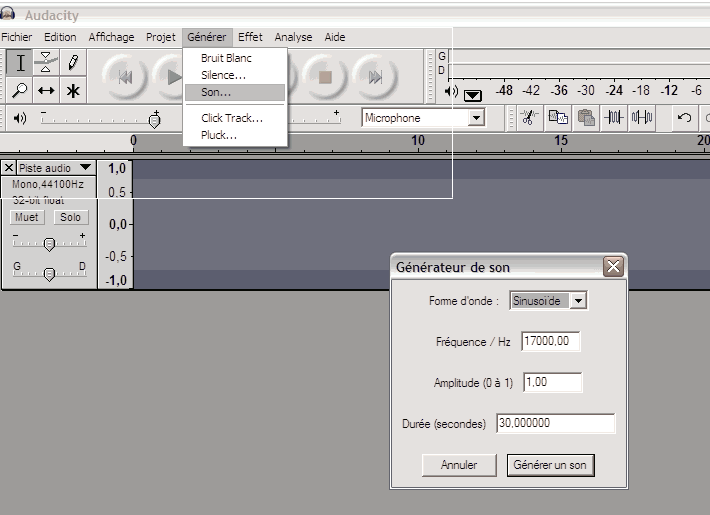Open the Analyse menu
Screen dimensions: 710x515
pyautogui.click(x=293, y=37)
